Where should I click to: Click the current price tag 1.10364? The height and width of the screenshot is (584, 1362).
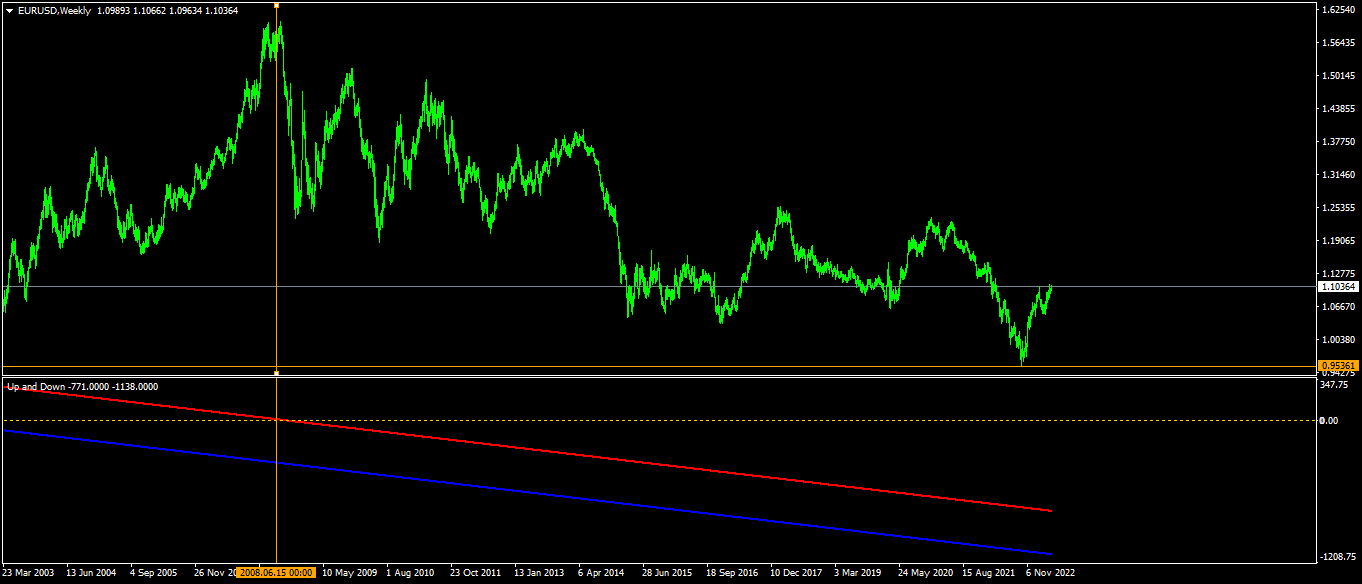click(x=1338, y=286)
